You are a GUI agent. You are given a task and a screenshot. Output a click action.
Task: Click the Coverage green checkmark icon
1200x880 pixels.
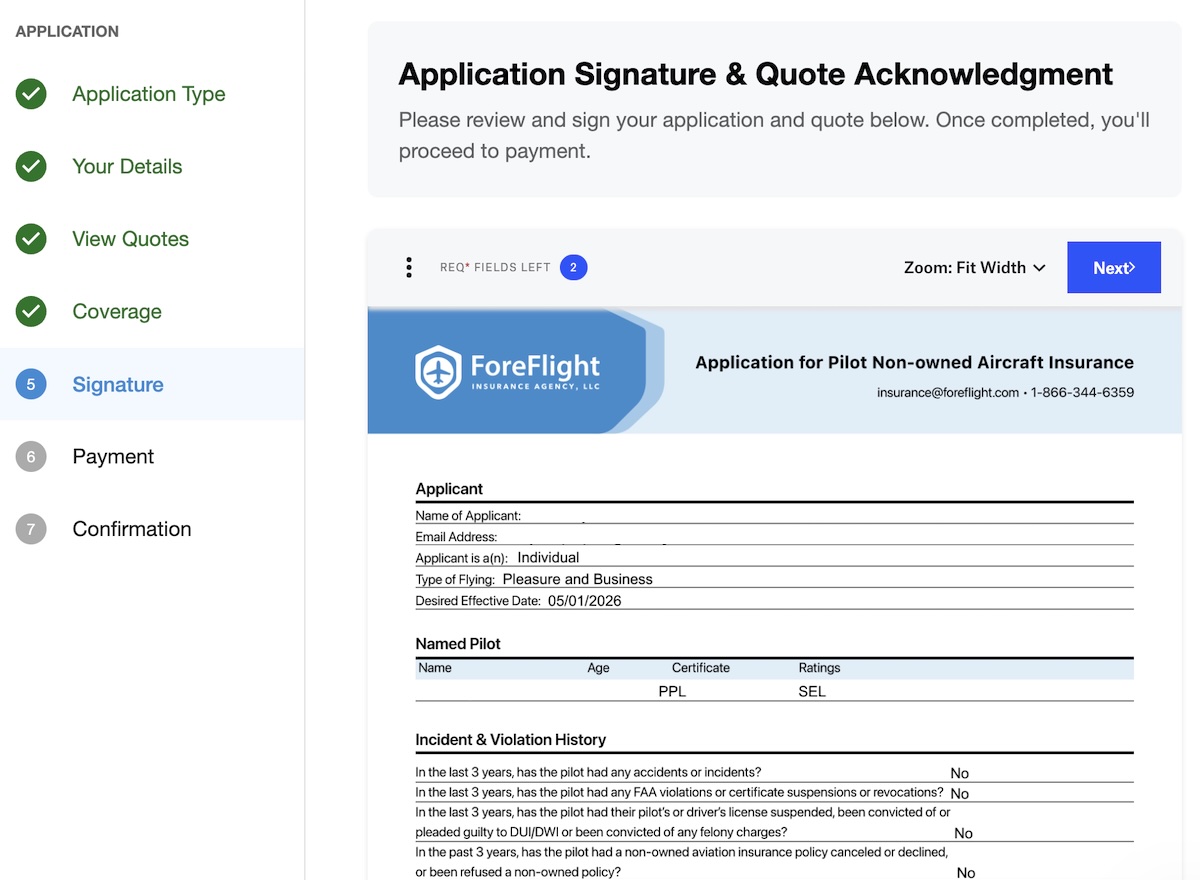click(x=31, y=312)
